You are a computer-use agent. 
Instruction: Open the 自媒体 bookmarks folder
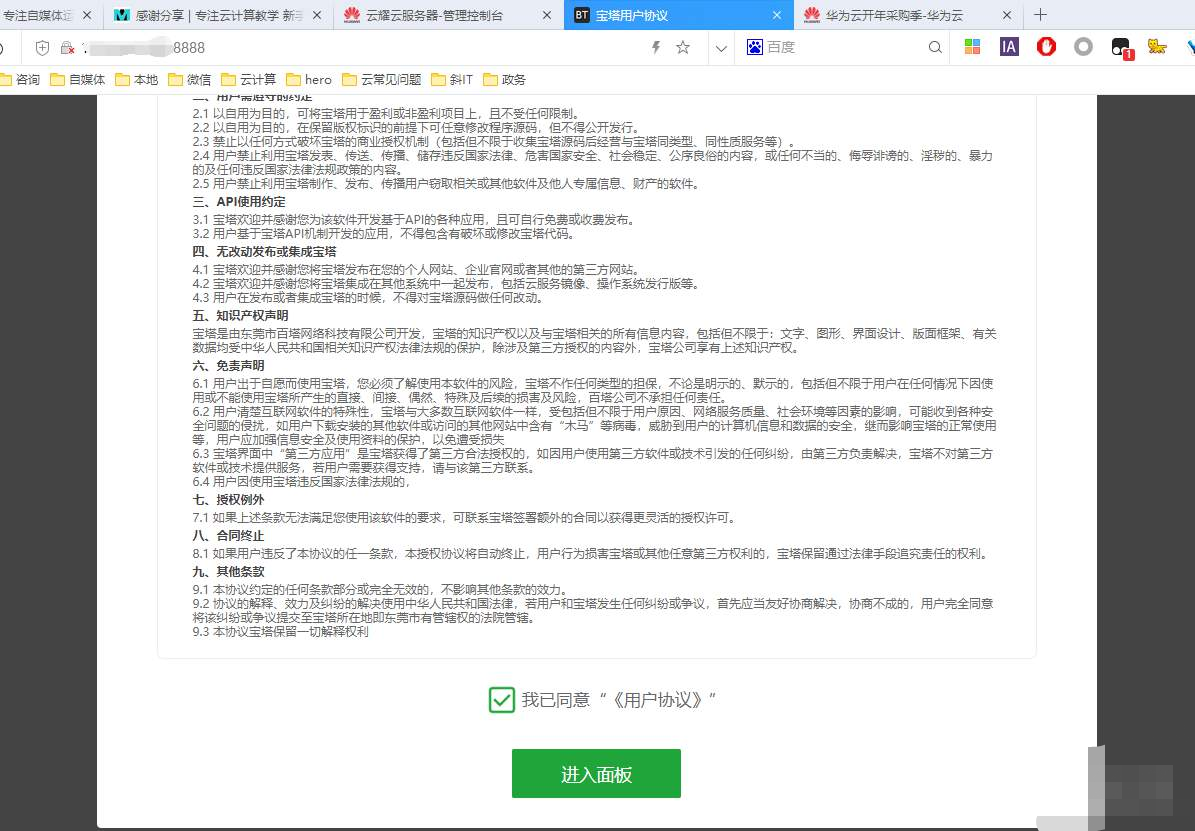pos(77,79)
